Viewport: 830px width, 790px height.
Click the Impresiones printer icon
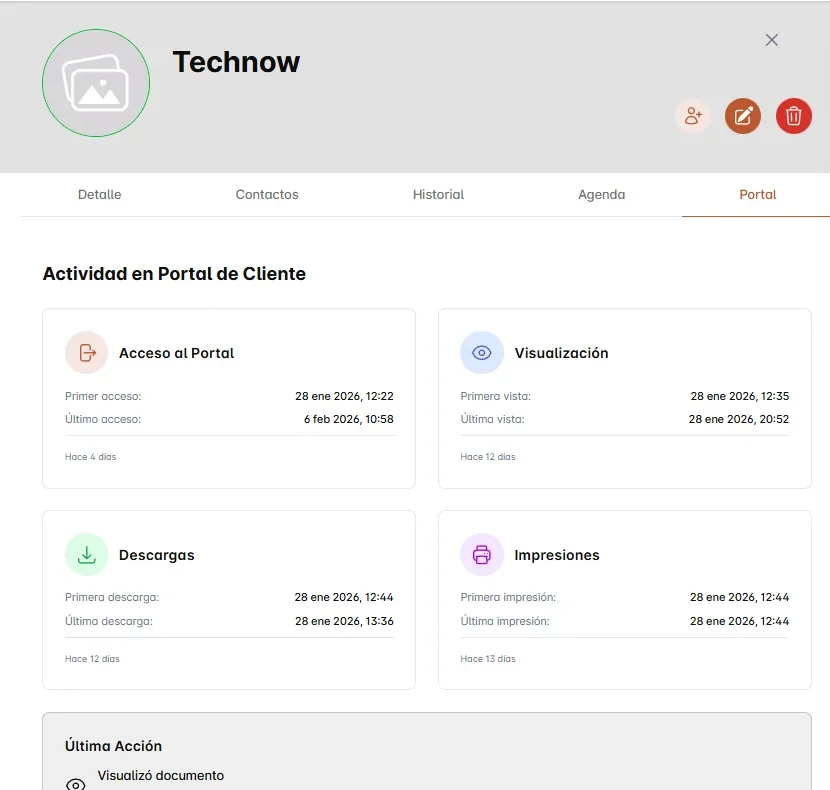[482, 554]
